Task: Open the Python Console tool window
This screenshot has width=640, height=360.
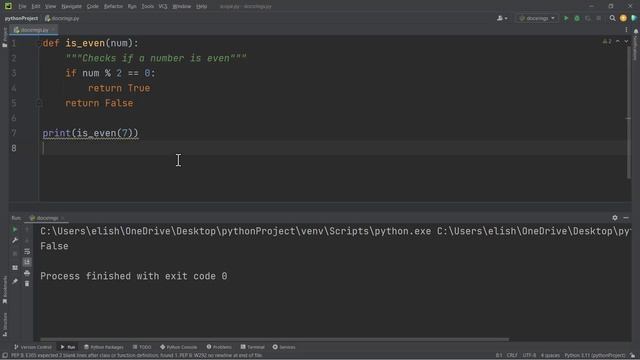Action: coord(178,347)
